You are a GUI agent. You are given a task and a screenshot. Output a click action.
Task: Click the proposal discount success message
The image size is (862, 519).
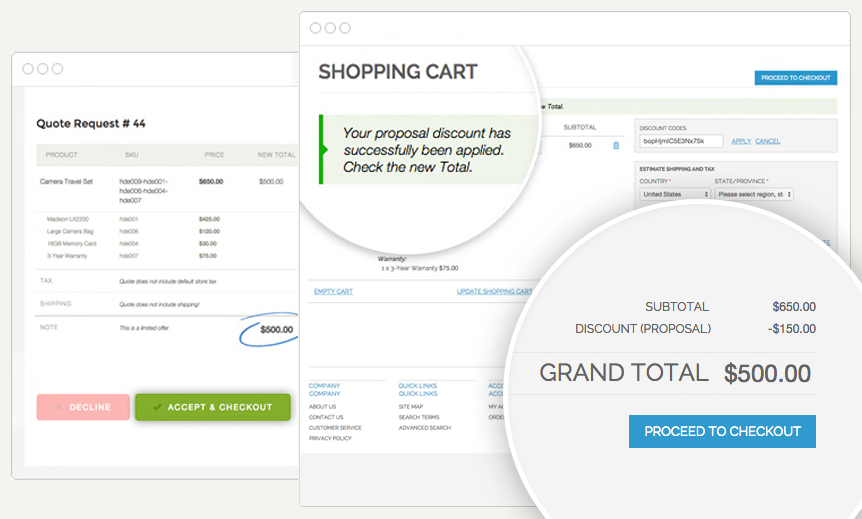point(427,150)
